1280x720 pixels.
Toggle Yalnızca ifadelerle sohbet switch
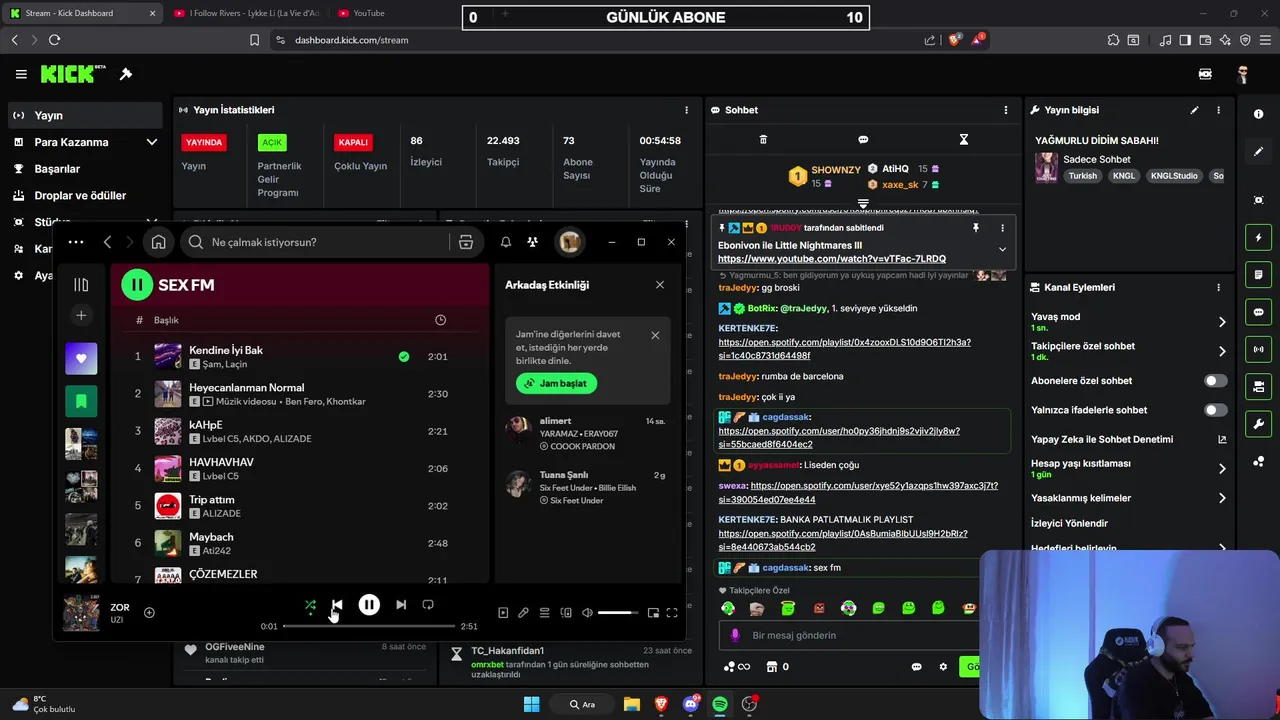pyautogui.click(x=1215, y=410)
